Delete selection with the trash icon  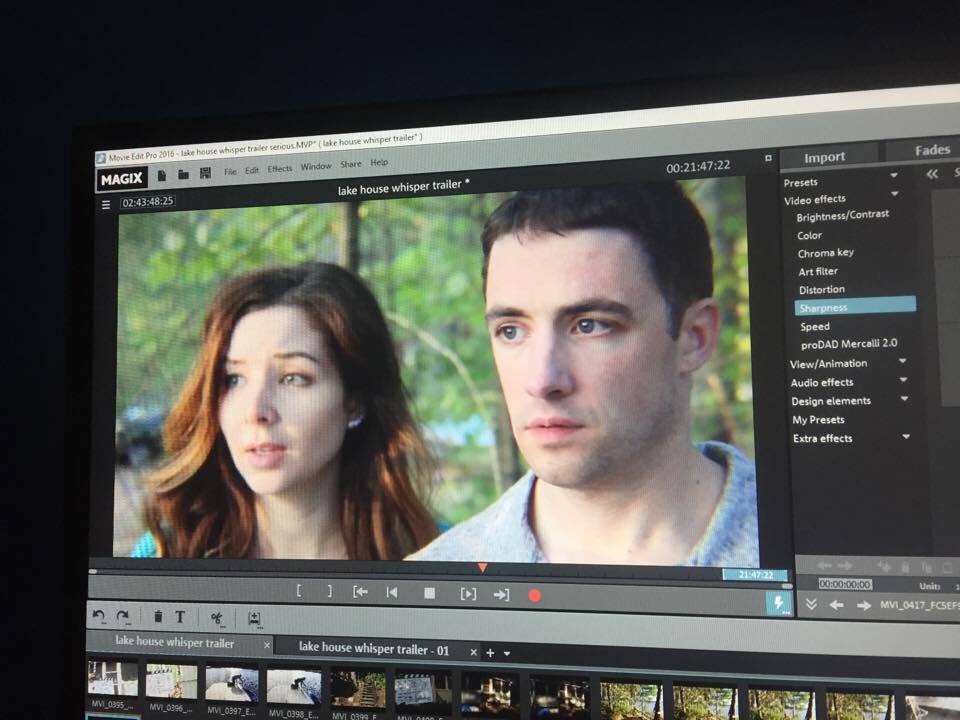pyautogui.click(x=158, y=617)
